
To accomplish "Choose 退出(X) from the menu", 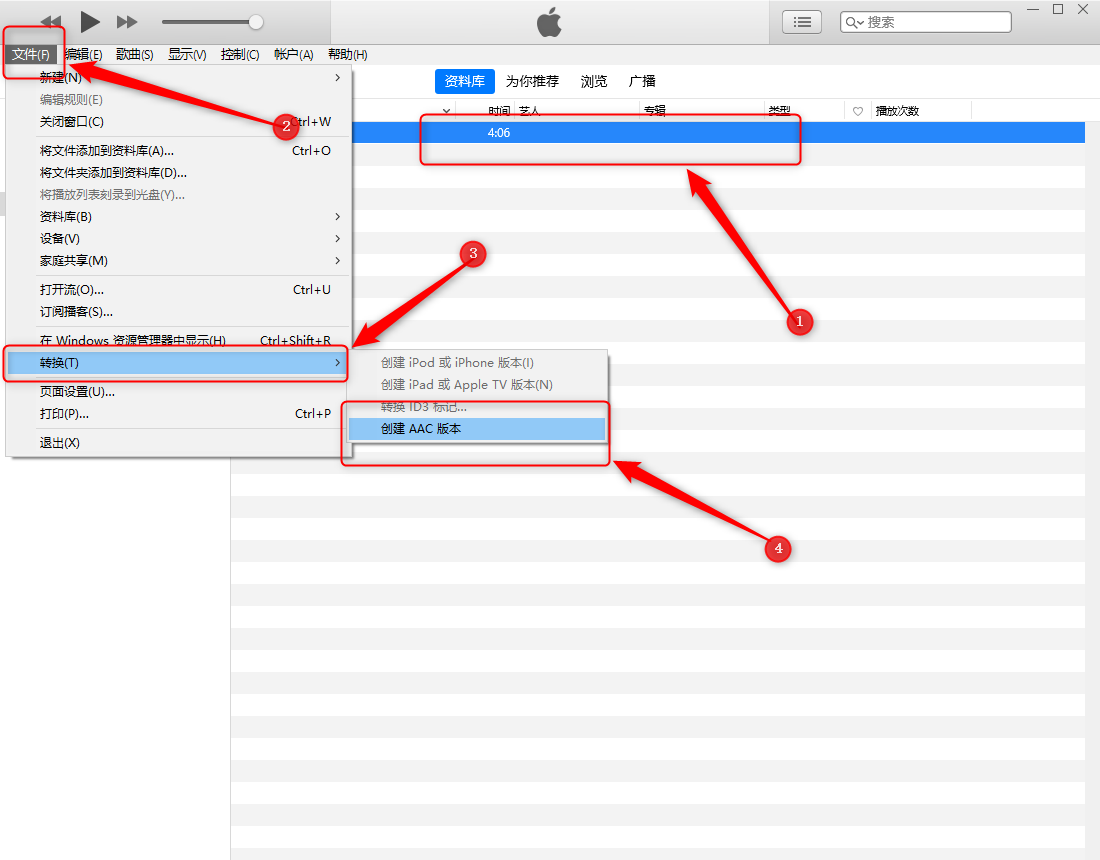I will (178, 443).
